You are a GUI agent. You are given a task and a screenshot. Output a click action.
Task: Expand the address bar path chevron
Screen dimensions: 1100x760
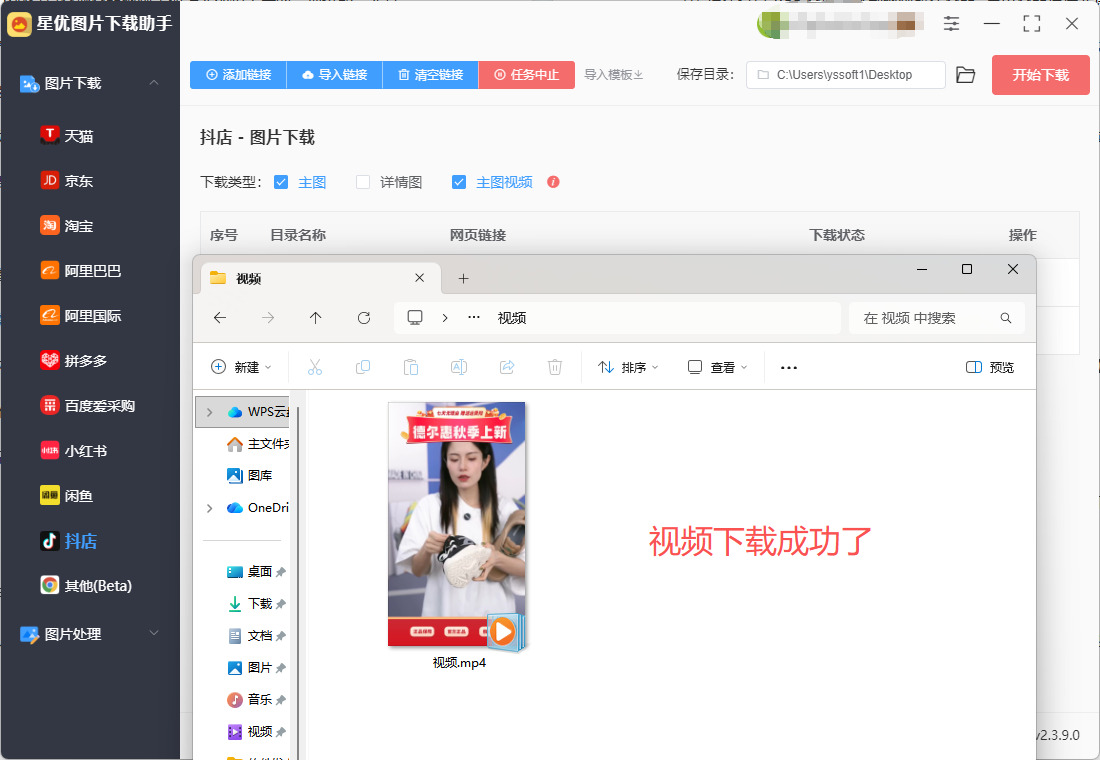[x=445, y=318]
